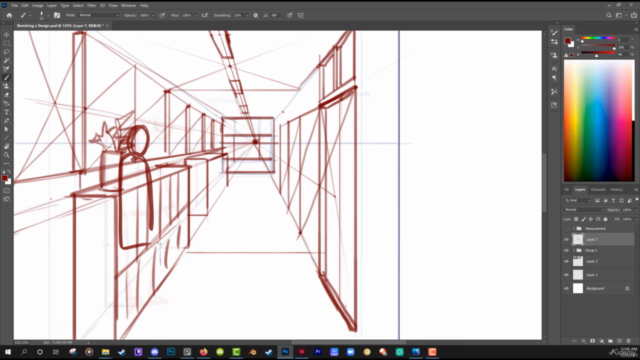Toggle lock all padlock icon

pyautogui.click(x=606, y=219)
